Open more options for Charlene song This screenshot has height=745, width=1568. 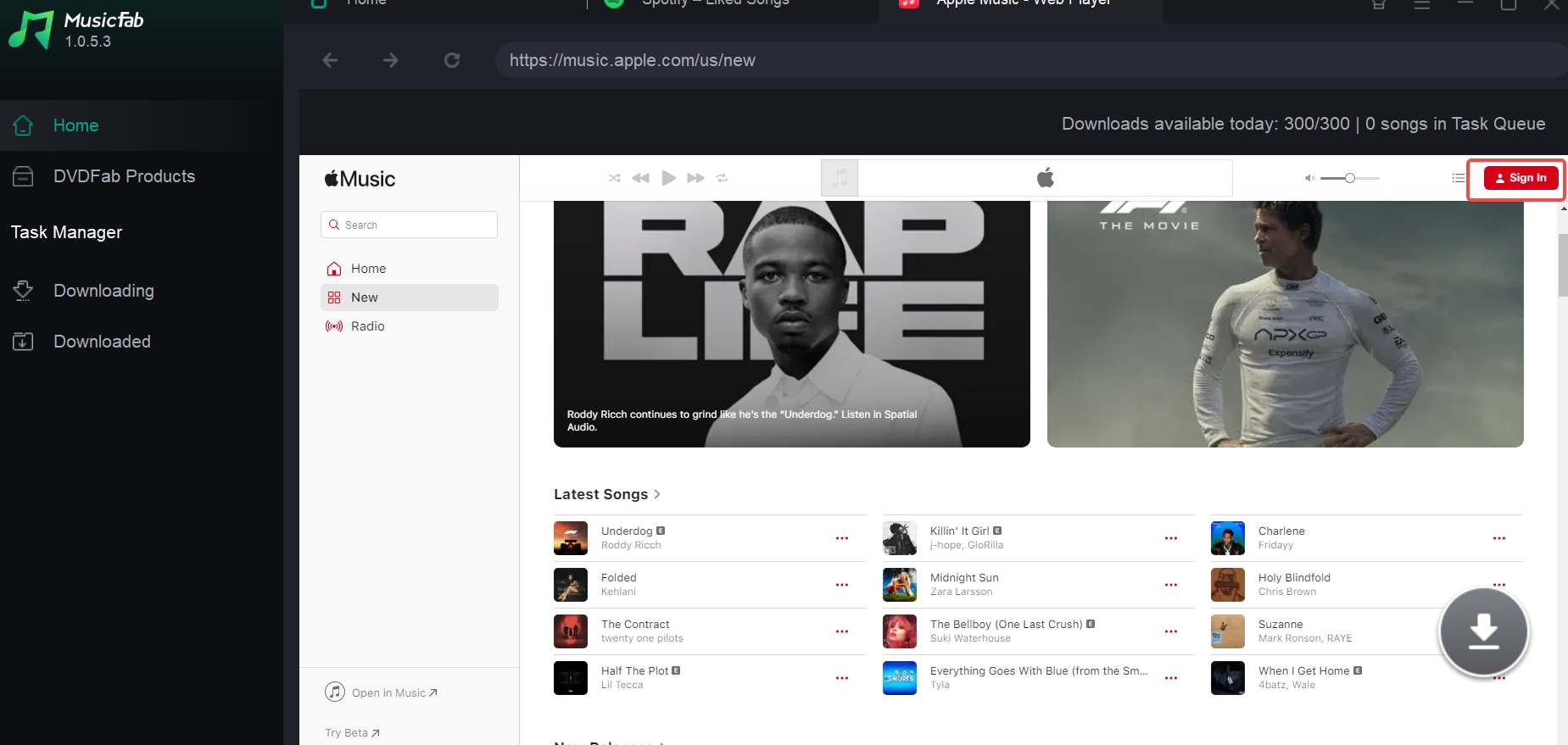pyautogui.click(x=1498, y=538)
